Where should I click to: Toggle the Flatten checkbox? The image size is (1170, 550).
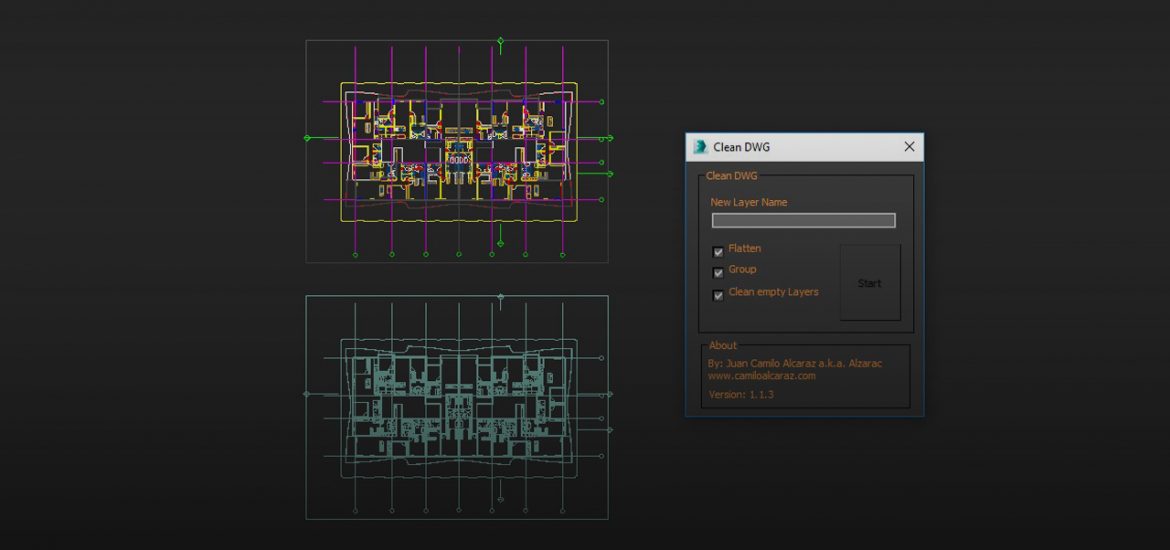pos(718,252)
